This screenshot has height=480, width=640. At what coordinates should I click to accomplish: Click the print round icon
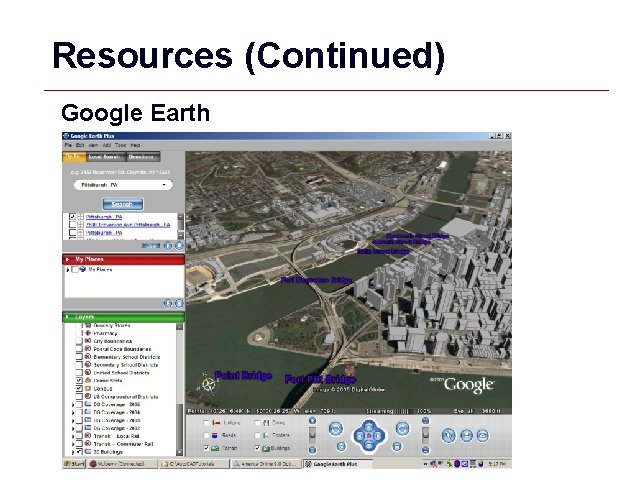pyautogui.click(x=467, y=436)
